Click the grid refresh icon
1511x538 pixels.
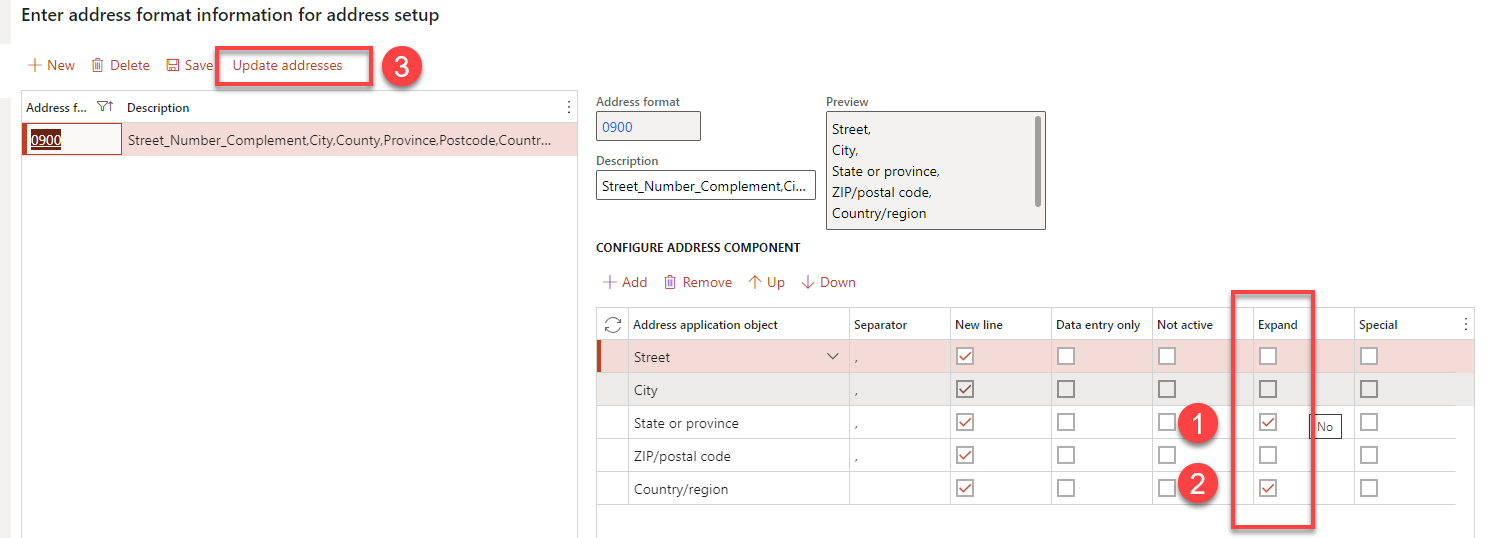613,325
